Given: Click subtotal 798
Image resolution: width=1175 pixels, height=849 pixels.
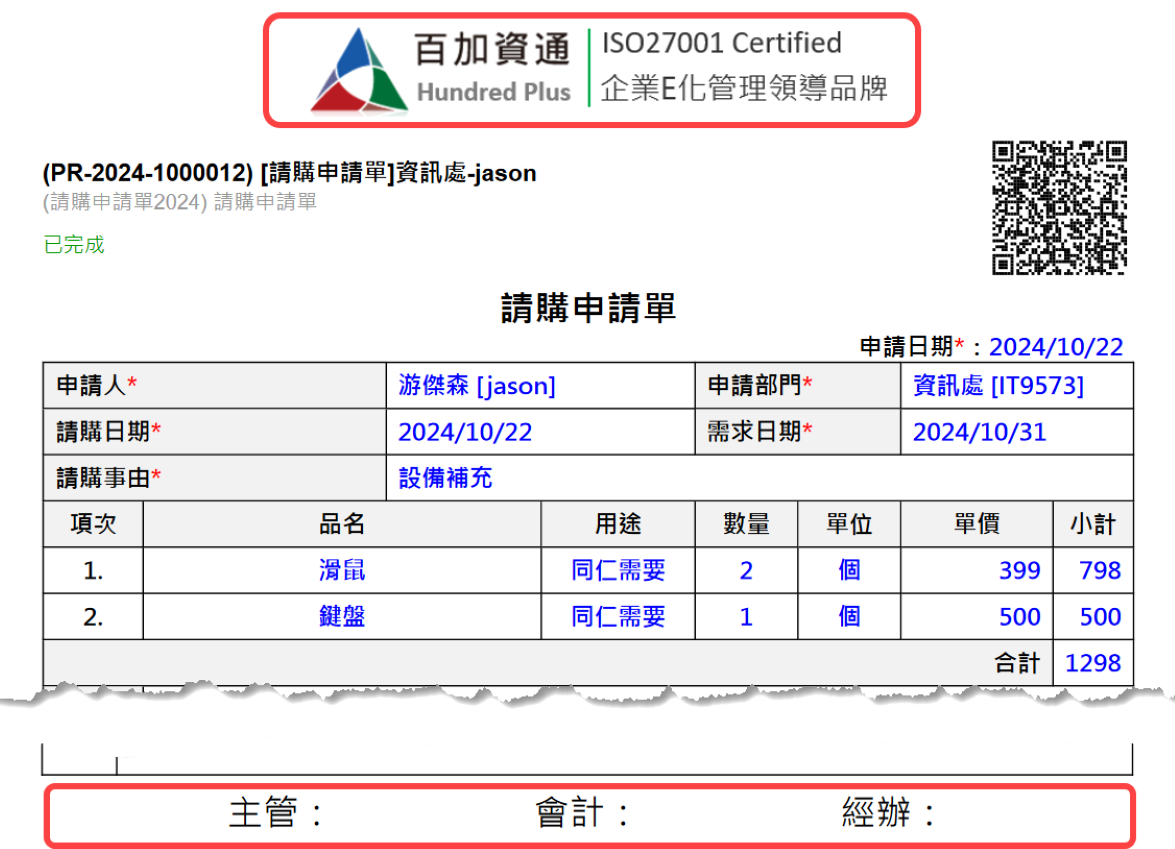Looking at the screenshot, I should (x=1100, y=571).
